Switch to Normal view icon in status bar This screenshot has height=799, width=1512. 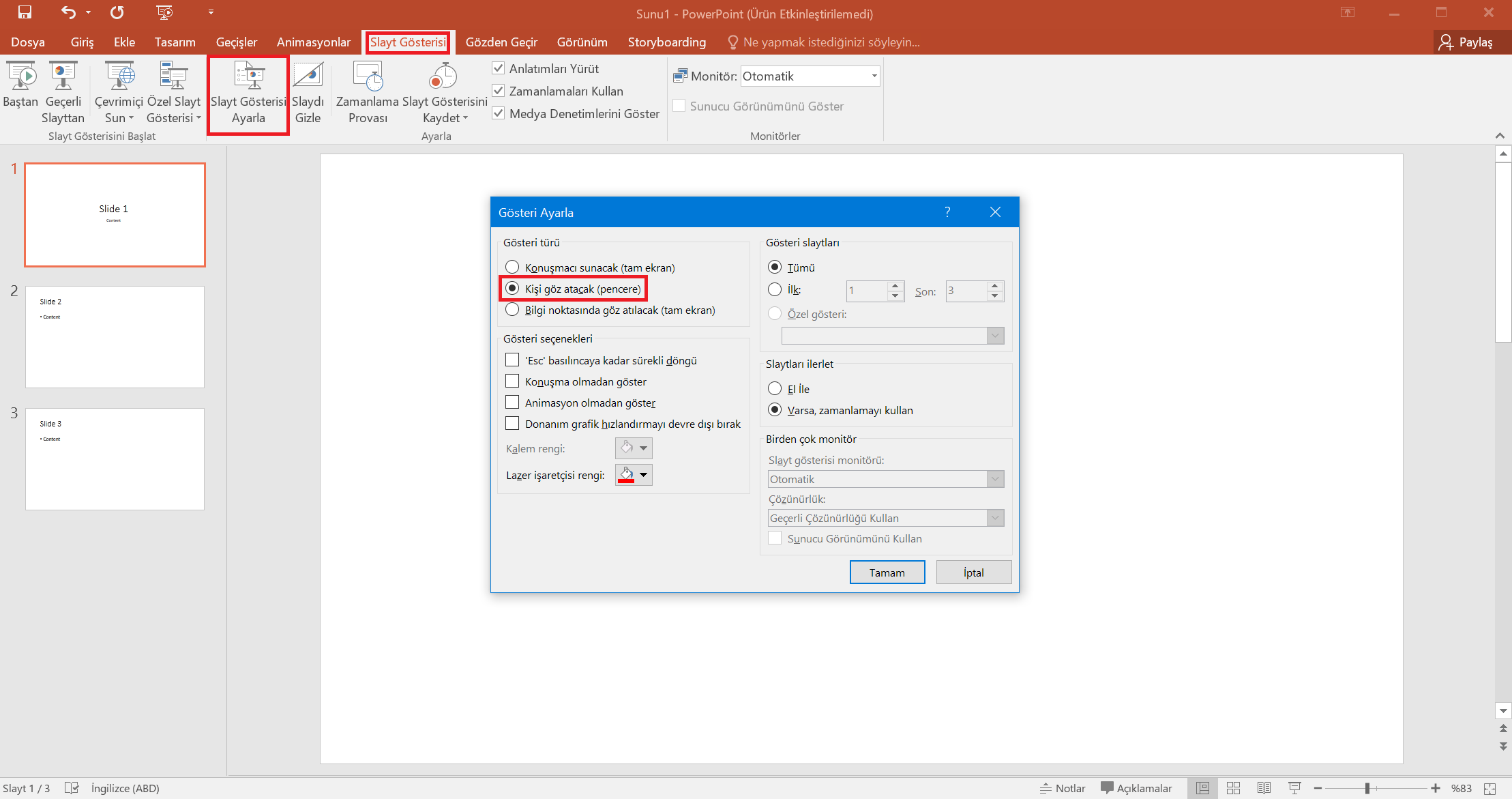pos(1203,788)
